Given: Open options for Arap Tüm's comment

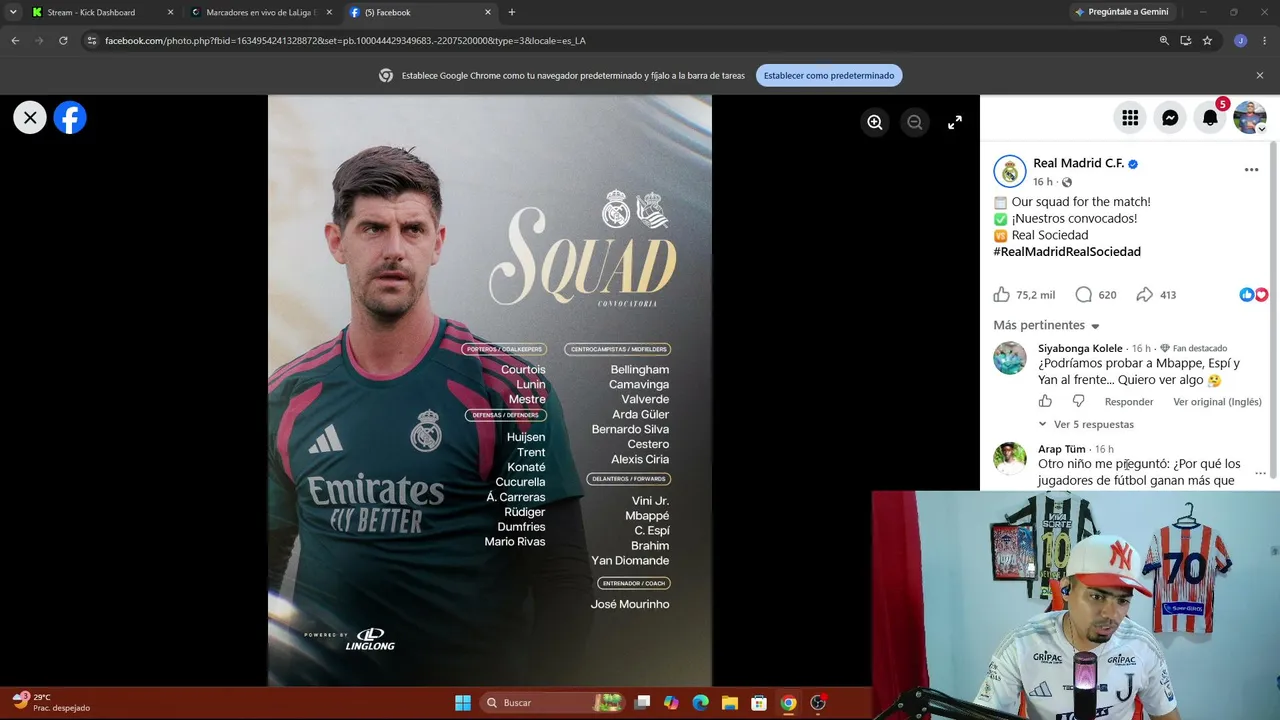Looking at the screenshot, I should point(1260,472).
